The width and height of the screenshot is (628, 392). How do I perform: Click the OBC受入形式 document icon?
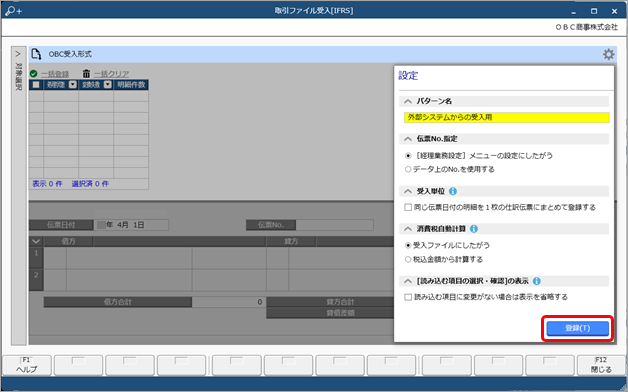[x=36, y=54]
